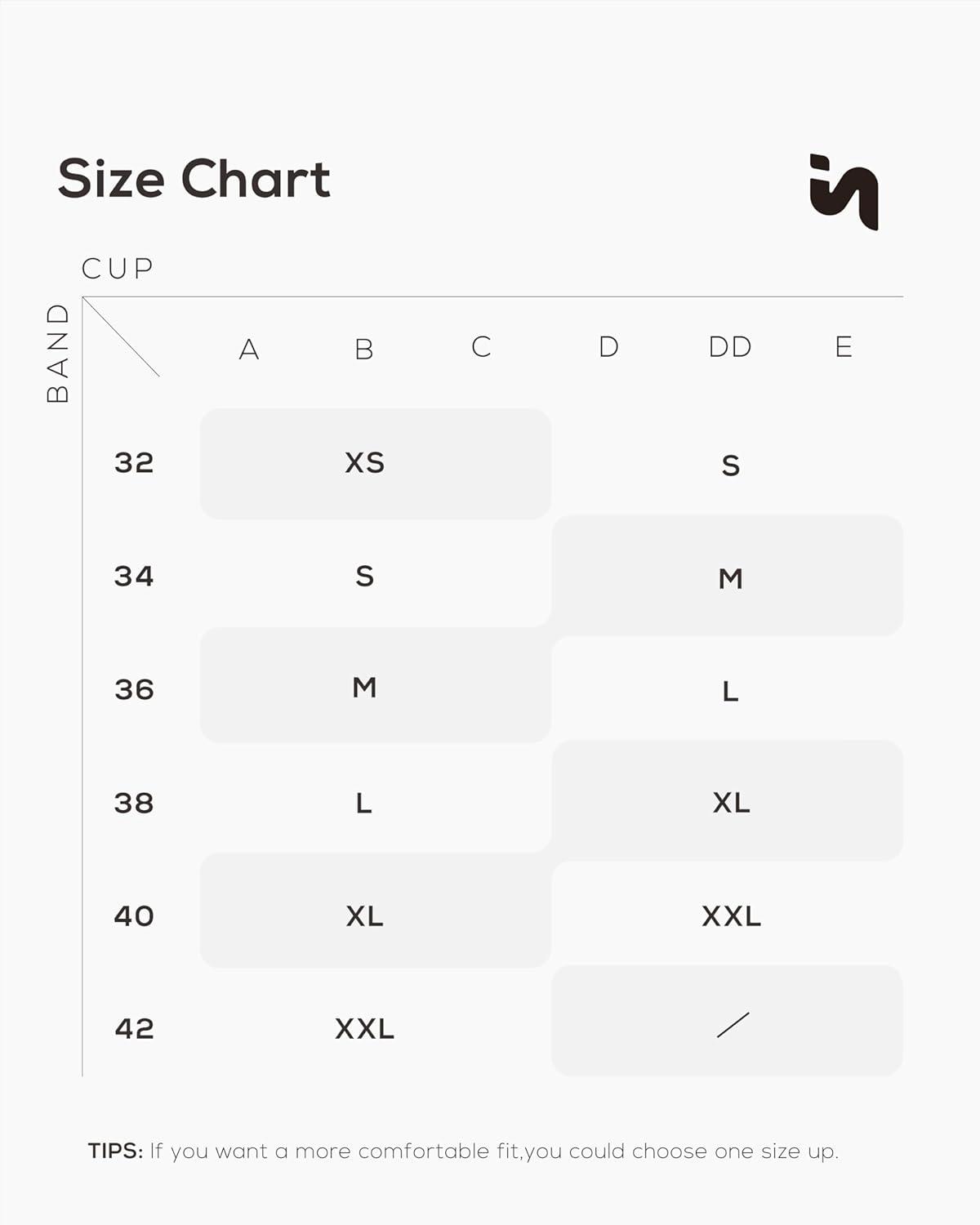Click the TIPS note text

click(463, 1151)
